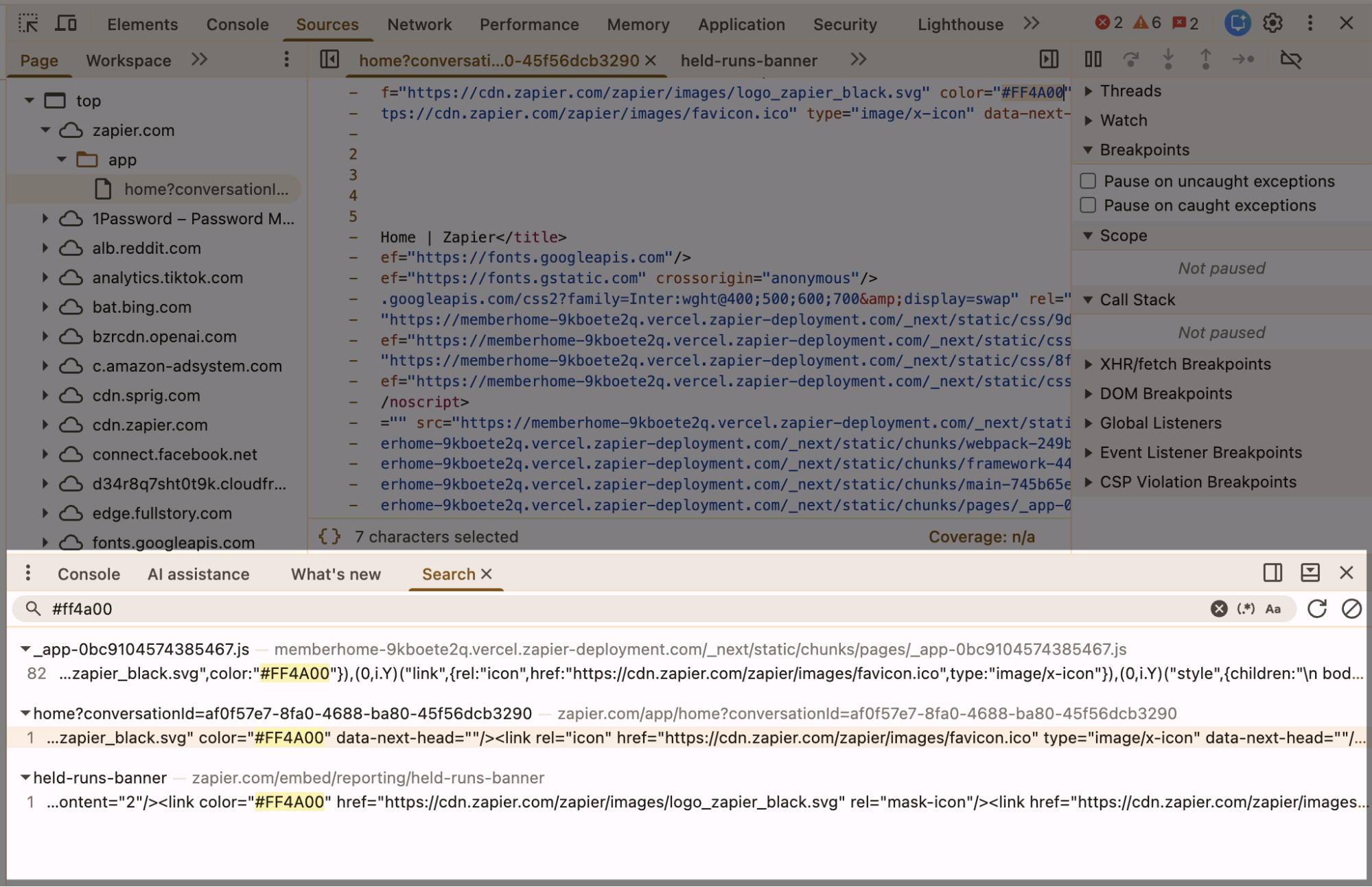This screenshot has width=1372, height=887.
Task: Show more DevTools panels chevron
Action: coord(1032,23)
